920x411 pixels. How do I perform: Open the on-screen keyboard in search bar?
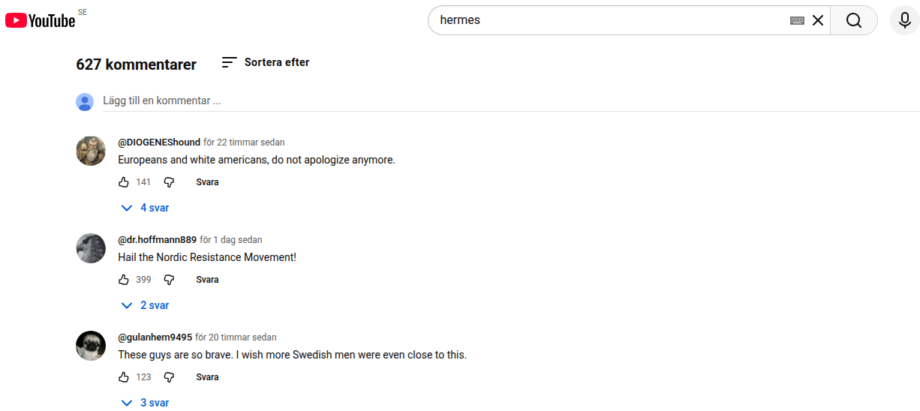[797, 20]
